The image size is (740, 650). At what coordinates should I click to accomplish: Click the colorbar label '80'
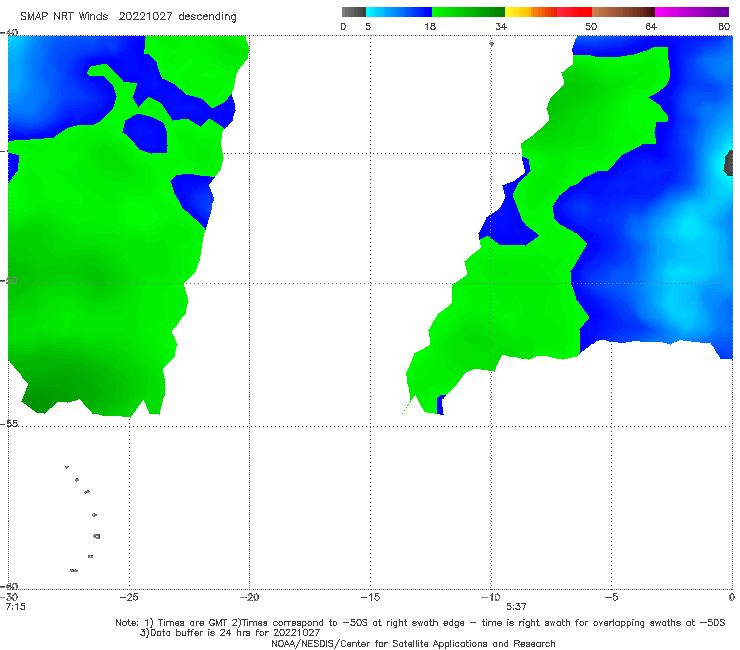pyautogui.click(x=724, y=26)
